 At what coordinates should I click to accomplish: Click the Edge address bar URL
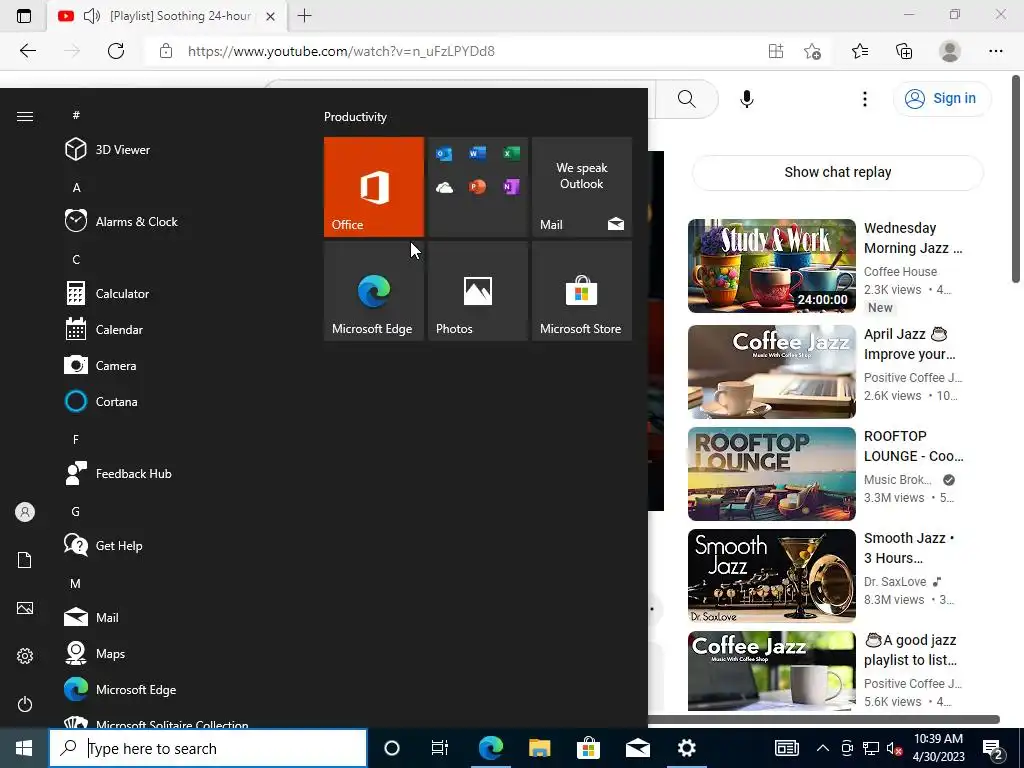click(341, 51)
